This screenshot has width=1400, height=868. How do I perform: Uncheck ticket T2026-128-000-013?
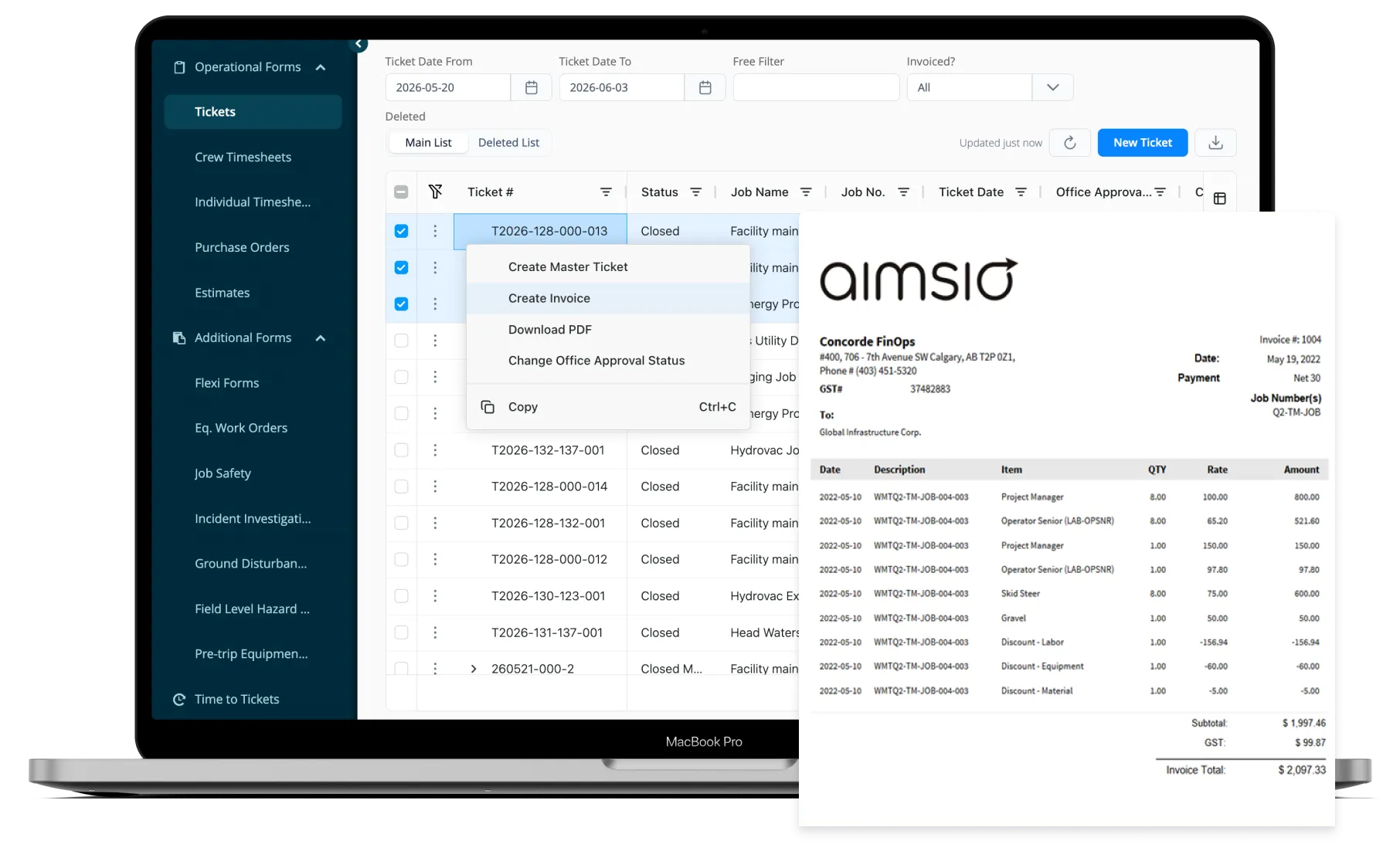pyautogui.click(x=401, y=231)
